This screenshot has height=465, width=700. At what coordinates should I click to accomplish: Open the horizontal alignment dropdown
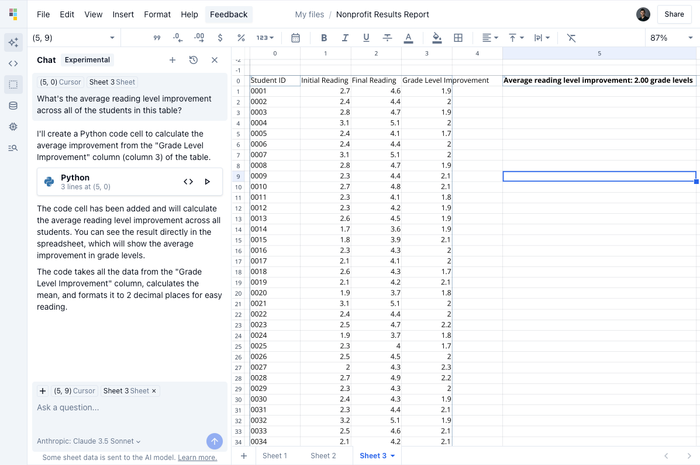[x=490, y=38]
